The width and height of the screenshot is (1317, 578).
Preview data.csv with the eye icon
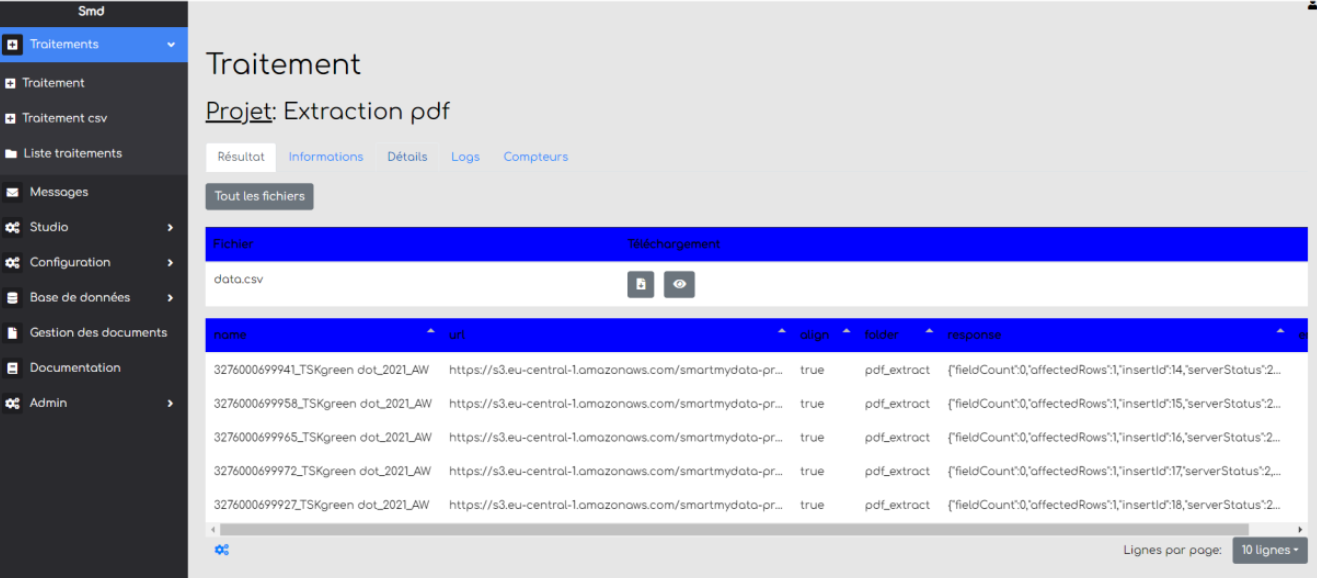(679, 285)
